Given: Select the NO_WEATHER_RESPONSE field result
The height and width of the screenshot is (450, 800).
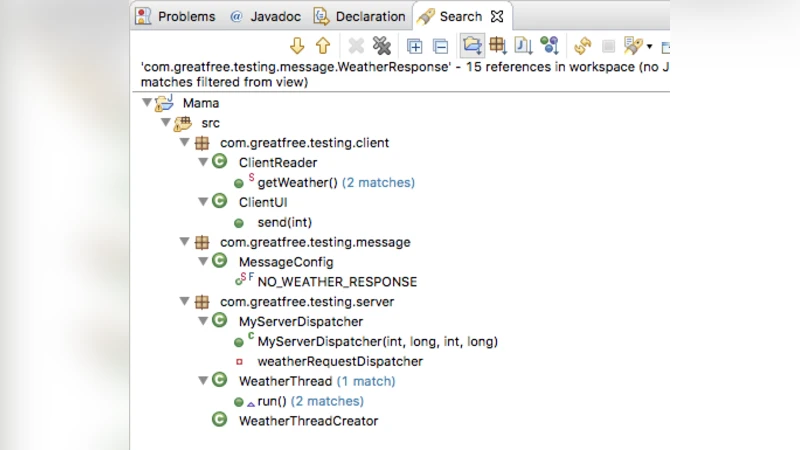Looking at the screenshot, I should 337,282.
